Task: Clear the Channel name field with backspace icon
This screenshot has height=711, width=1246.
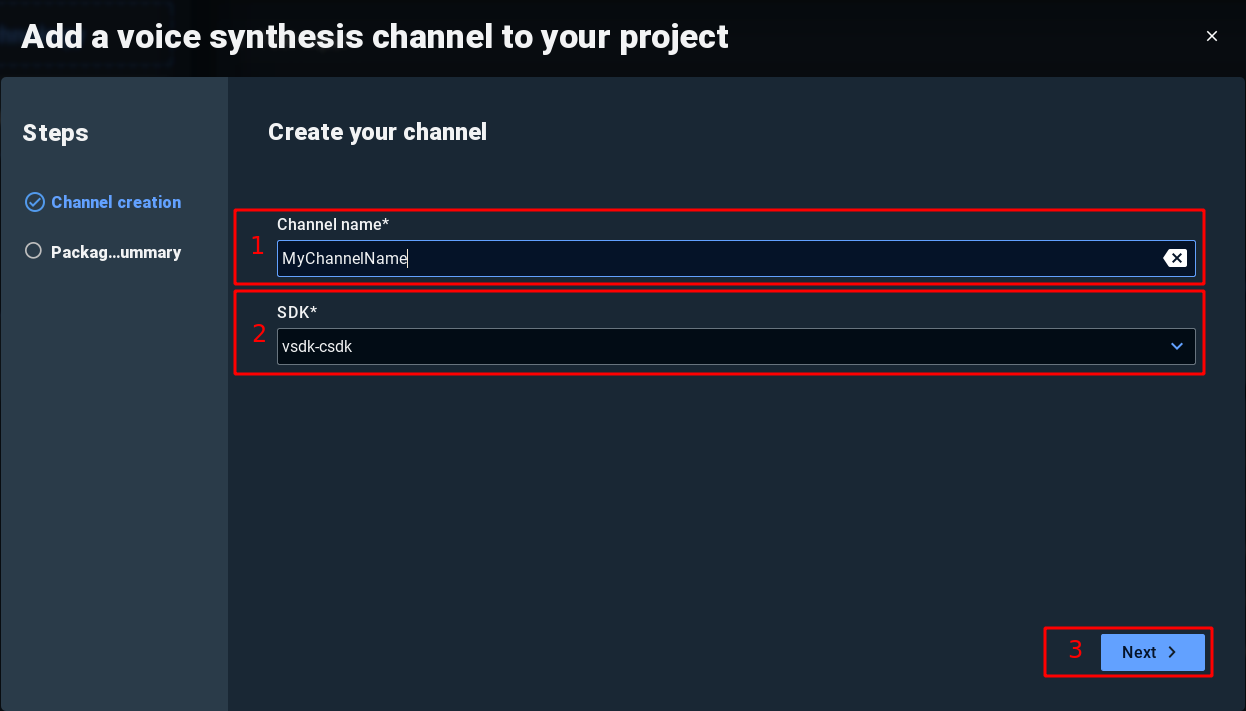Action: (x=1175, y=259)
